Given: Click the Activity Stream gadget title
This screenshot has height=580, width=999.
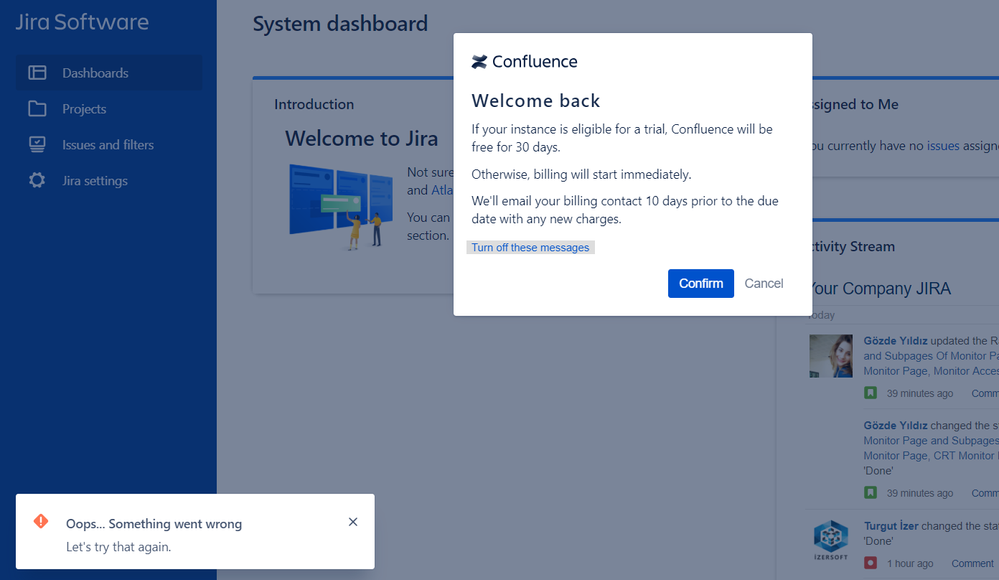Looking at the screenshot, I should (852, 247).
